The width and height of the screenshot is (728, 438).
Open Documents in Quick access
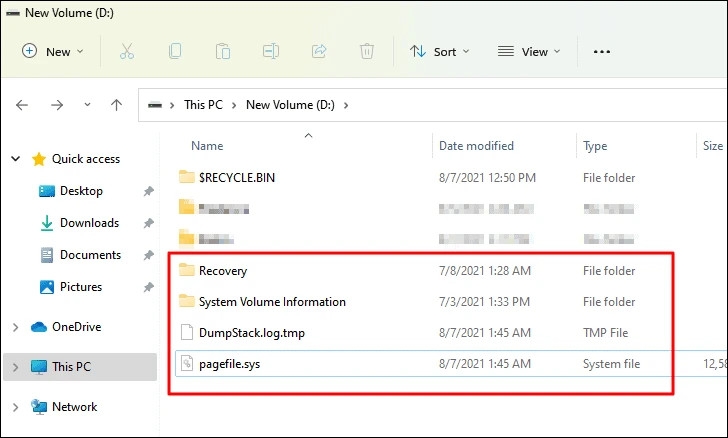(91, 255)
